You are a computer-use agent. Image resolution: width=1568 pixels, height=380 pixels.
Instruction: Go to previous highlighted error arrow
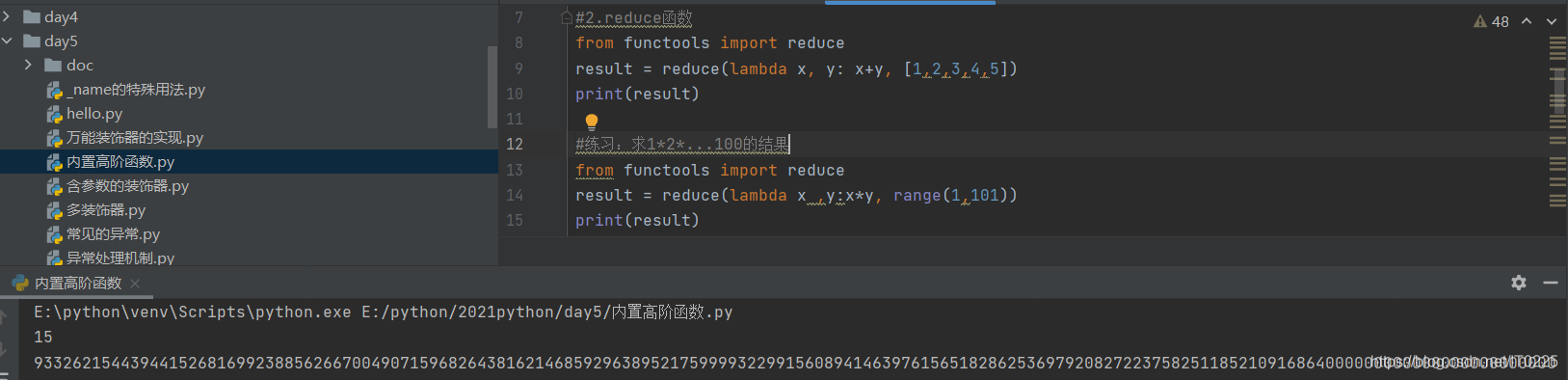1527,21
